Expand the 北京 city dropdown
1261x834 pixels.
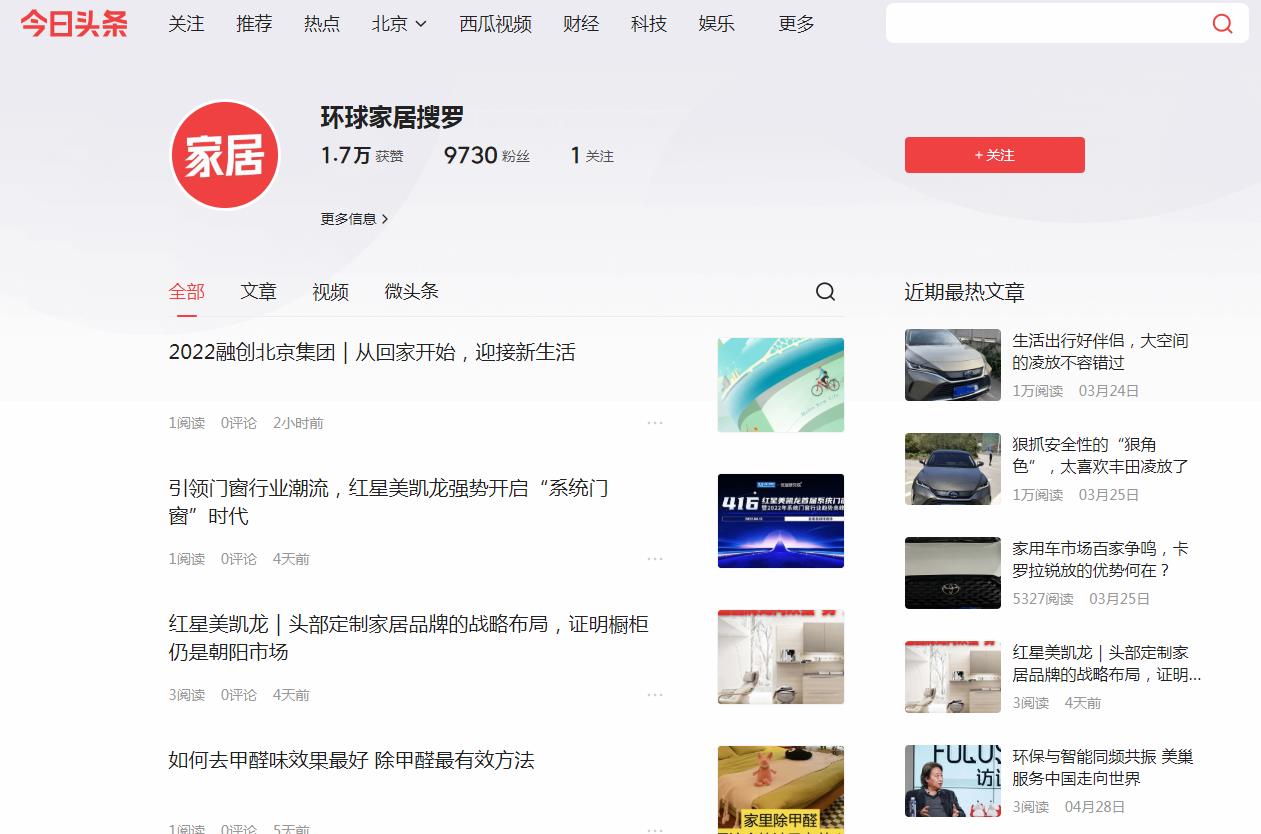[x=399, y=23]
